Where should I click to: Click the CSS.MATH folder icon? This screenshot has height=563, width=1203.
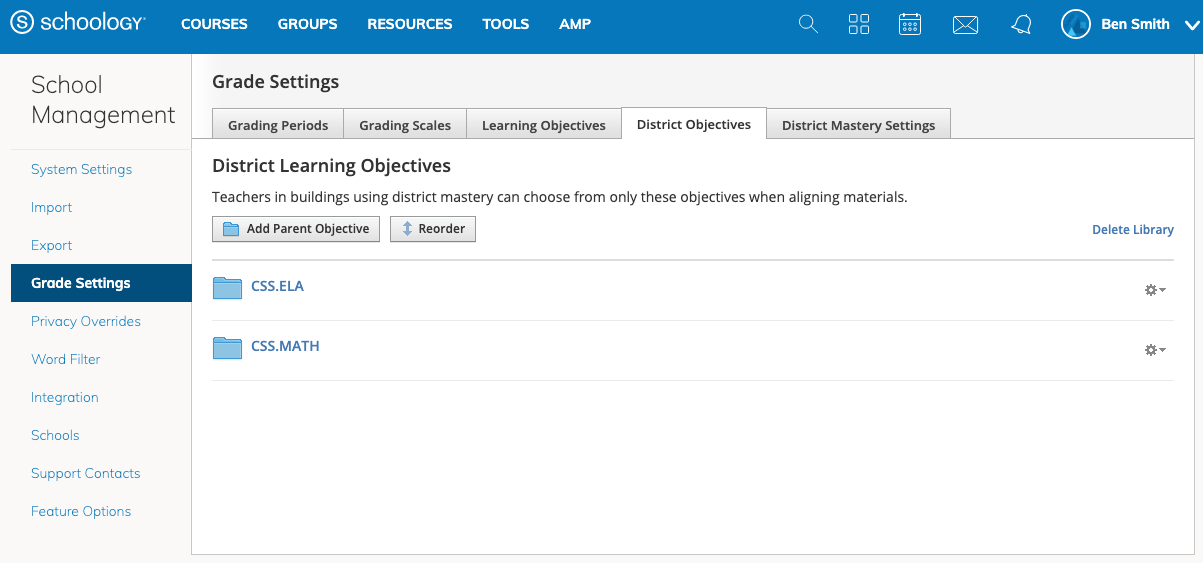(x=228, y=347)
